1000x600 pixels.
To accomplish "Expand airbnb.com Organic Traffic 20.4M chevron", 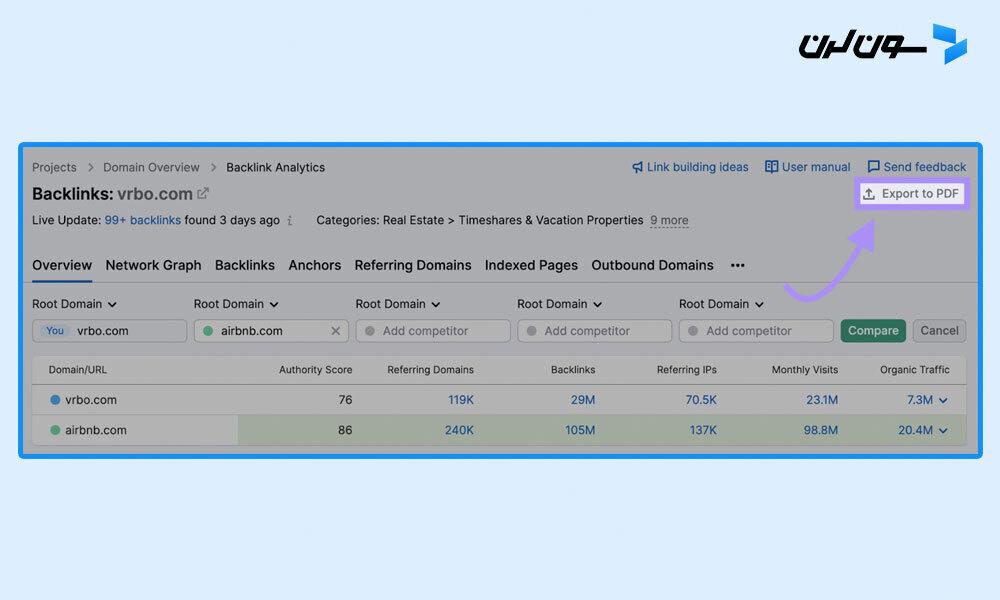I will [x=943, y=431].
